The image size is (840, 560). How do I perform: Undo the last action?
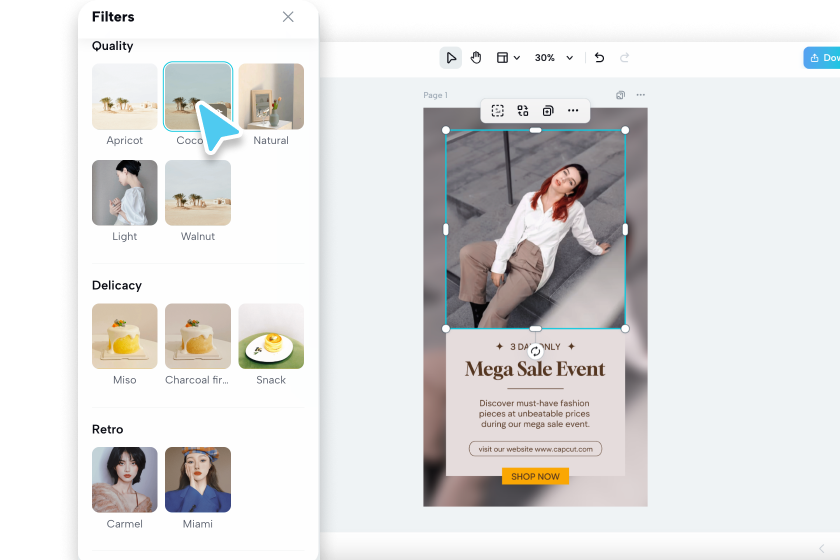pos(599,57)
